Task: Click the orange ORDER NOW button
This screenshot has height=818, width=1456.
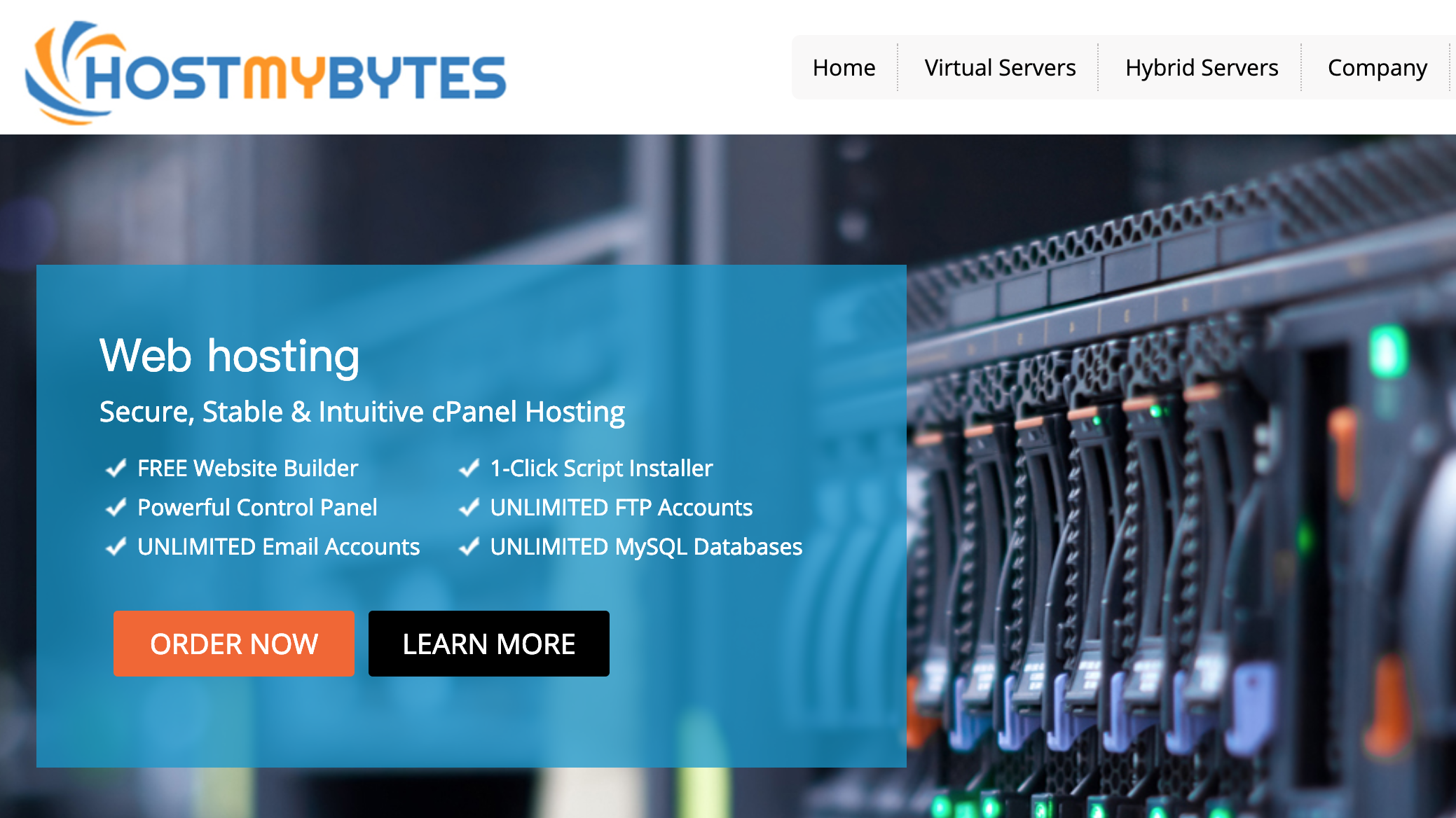Action: pyautogui.click(x=234, y=644)
